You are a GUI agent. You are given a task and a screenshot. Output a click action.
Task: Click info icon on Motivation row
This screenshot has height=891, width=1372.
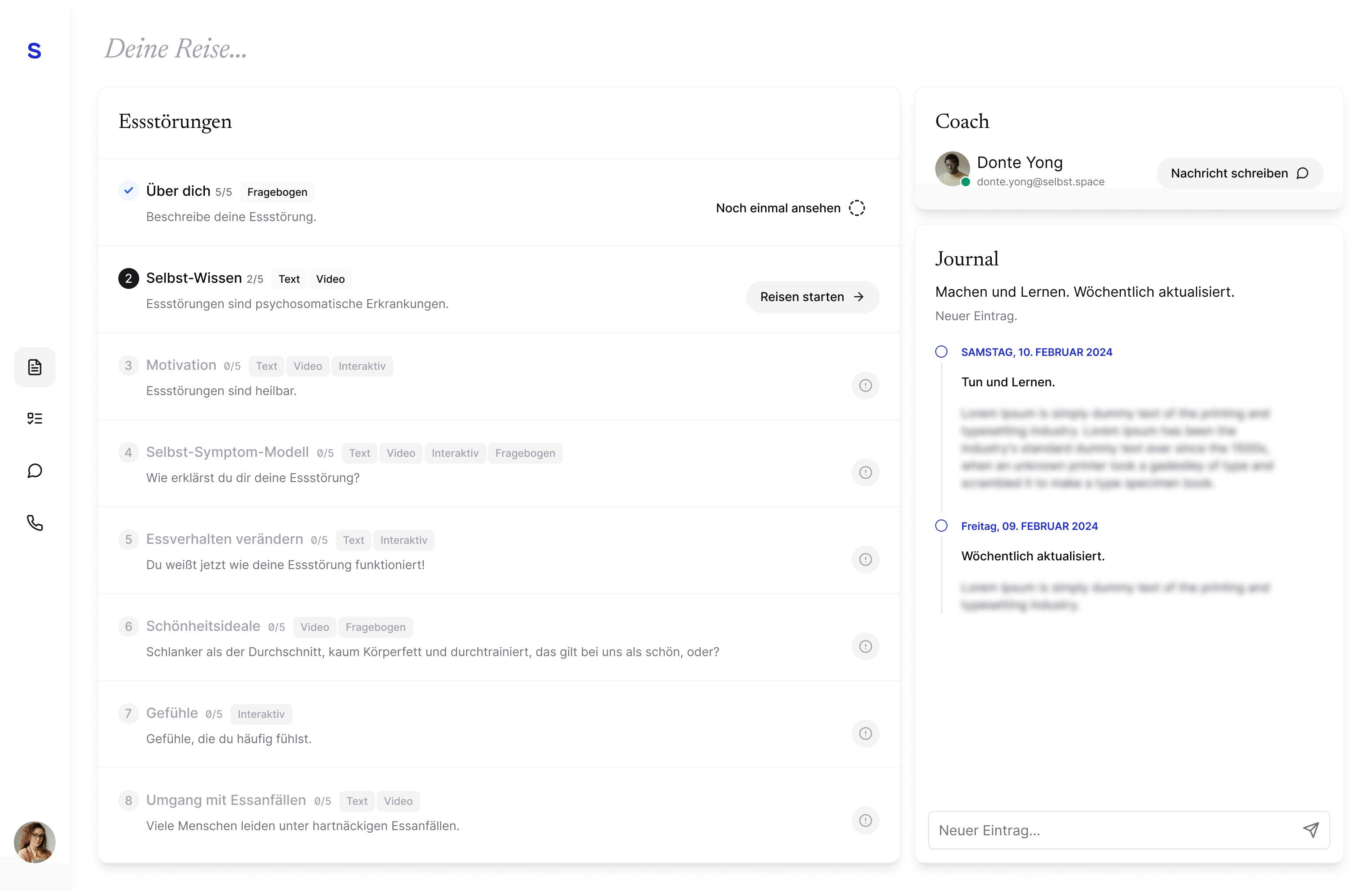(x=865, y=385)
